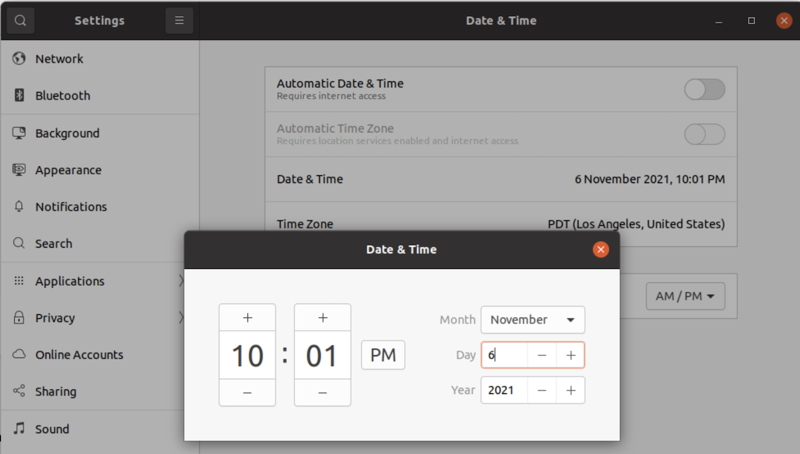Close the Date & Time dialog
800x454 pixels.
coord(600,249)
